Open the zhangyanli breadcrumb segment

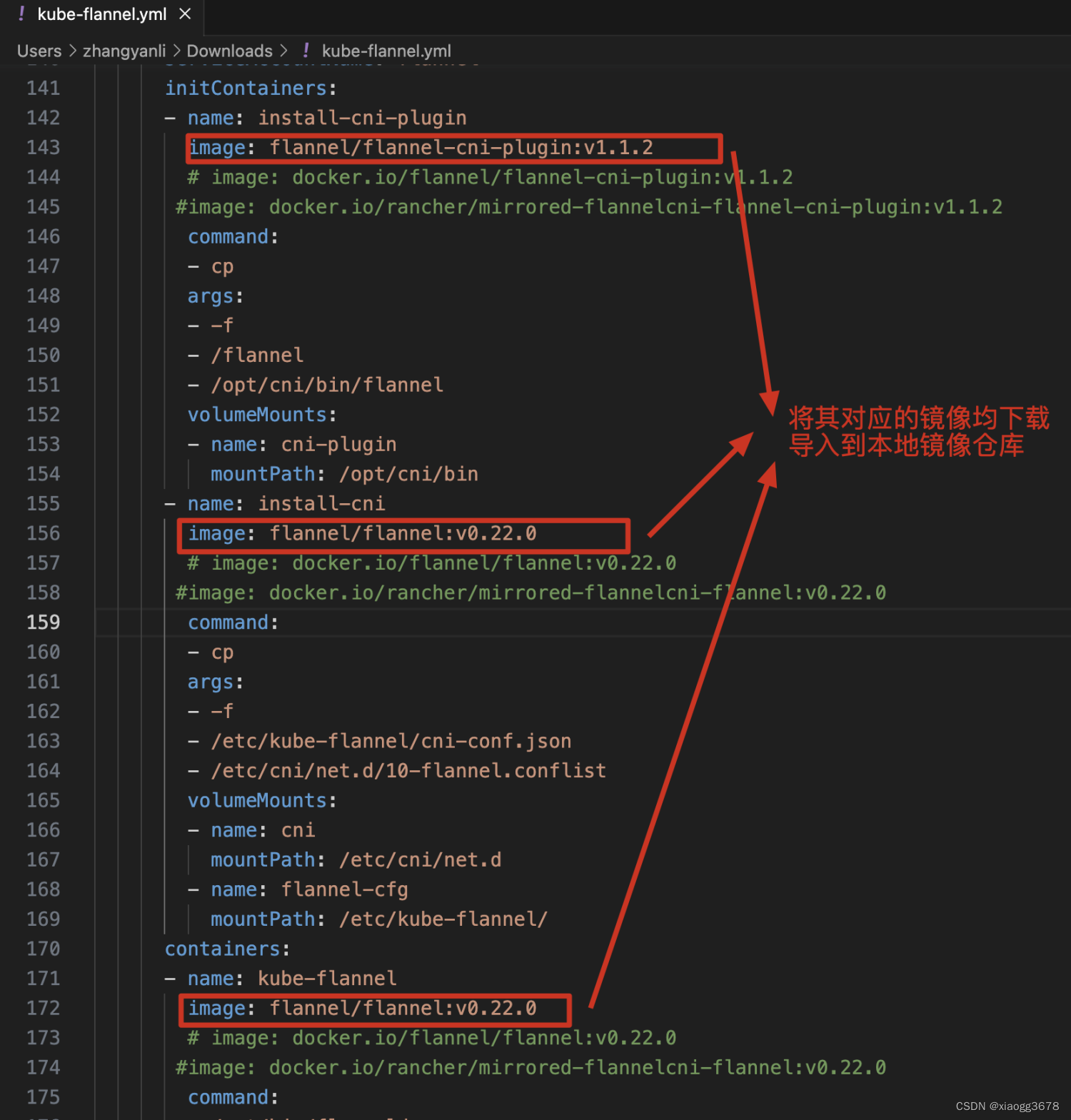click(124, 51)
